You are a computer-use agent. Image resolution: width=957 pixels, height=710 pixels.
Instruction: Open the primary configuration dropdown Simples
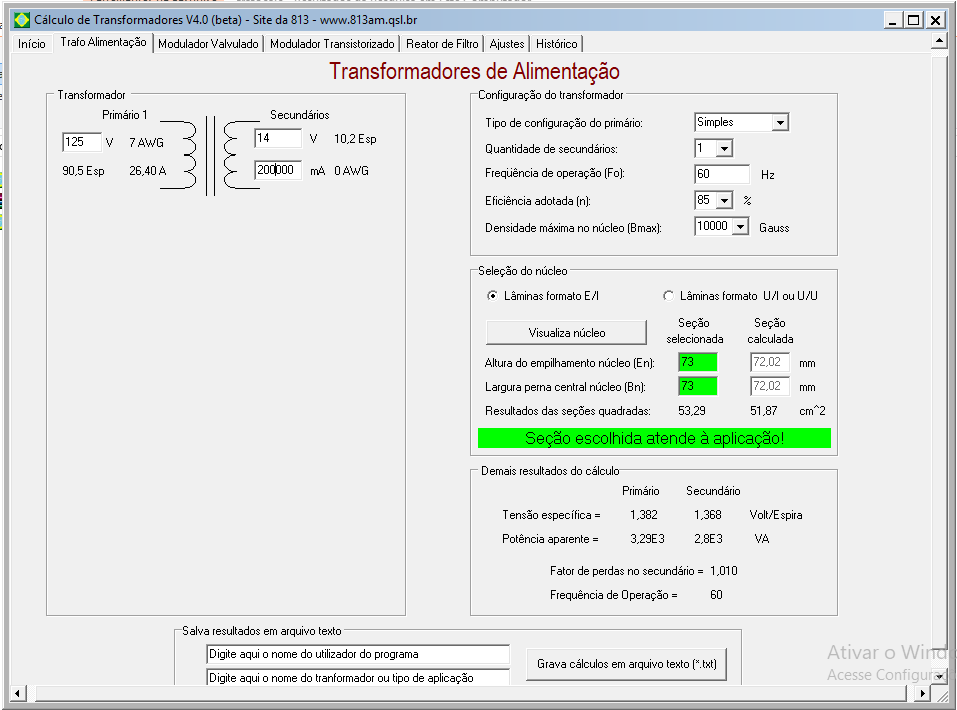pyautogui.click(x=742, y=122)
